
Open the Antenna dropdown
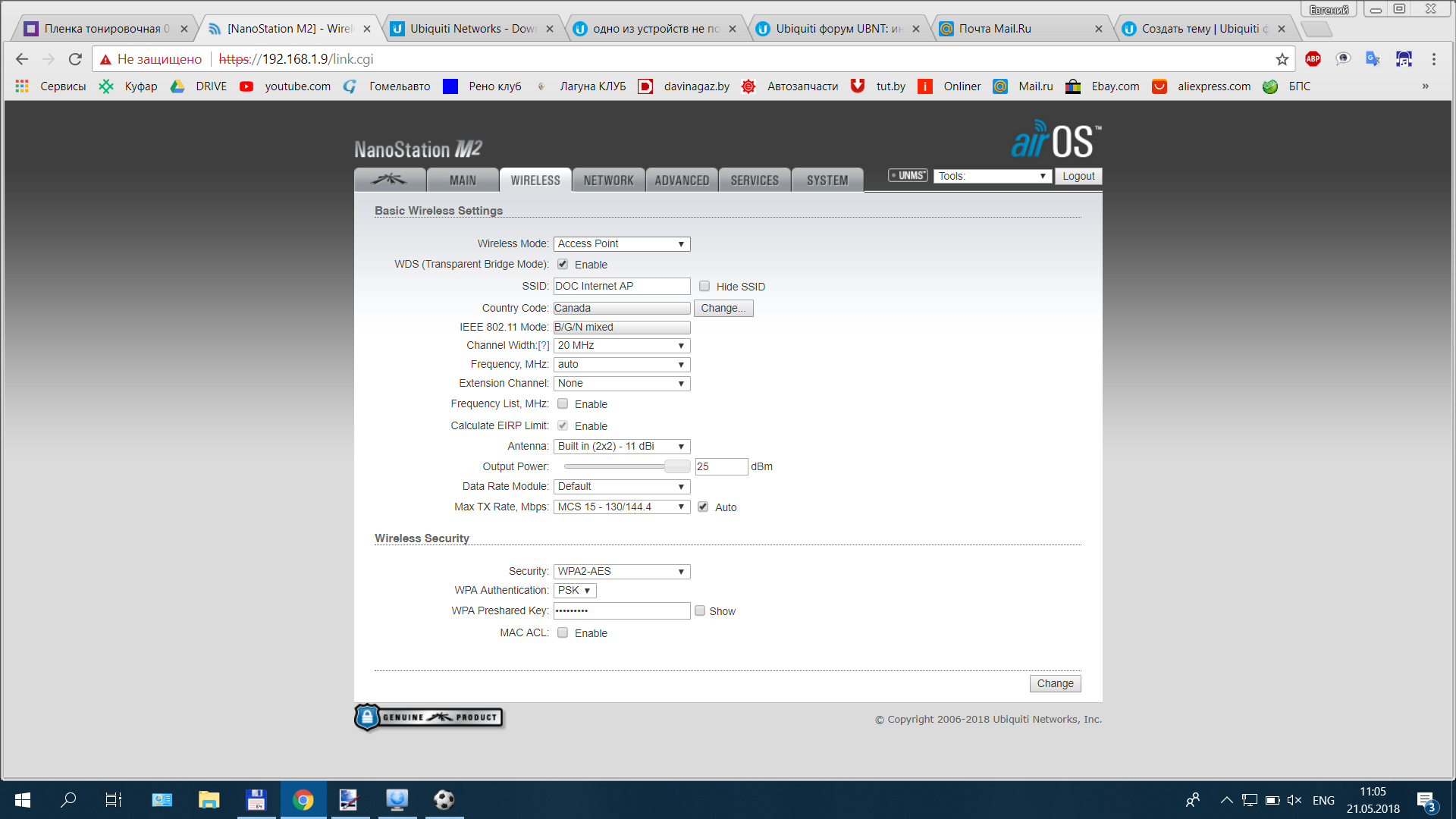tap(622, 446)
